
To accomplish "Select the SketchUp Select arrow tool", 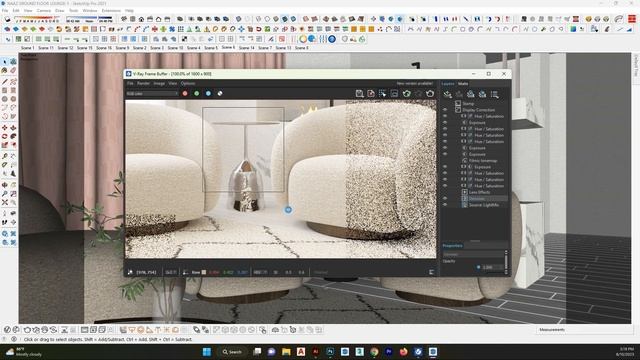I will (x=4, y=62).
